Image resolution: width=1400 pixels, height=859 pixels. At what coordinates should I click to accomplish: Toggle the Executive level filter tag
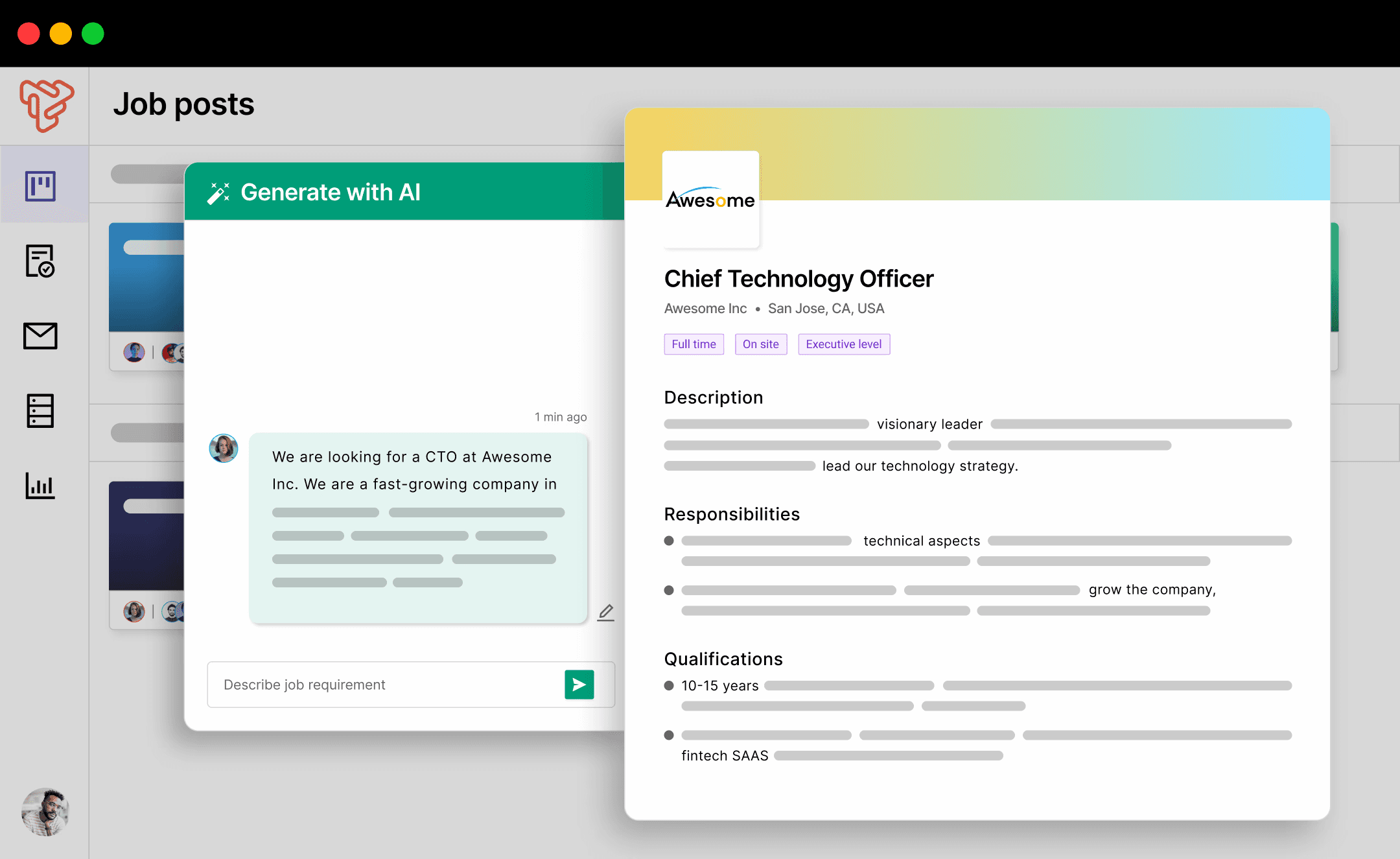pyautogui.click(x=844, y=344)
